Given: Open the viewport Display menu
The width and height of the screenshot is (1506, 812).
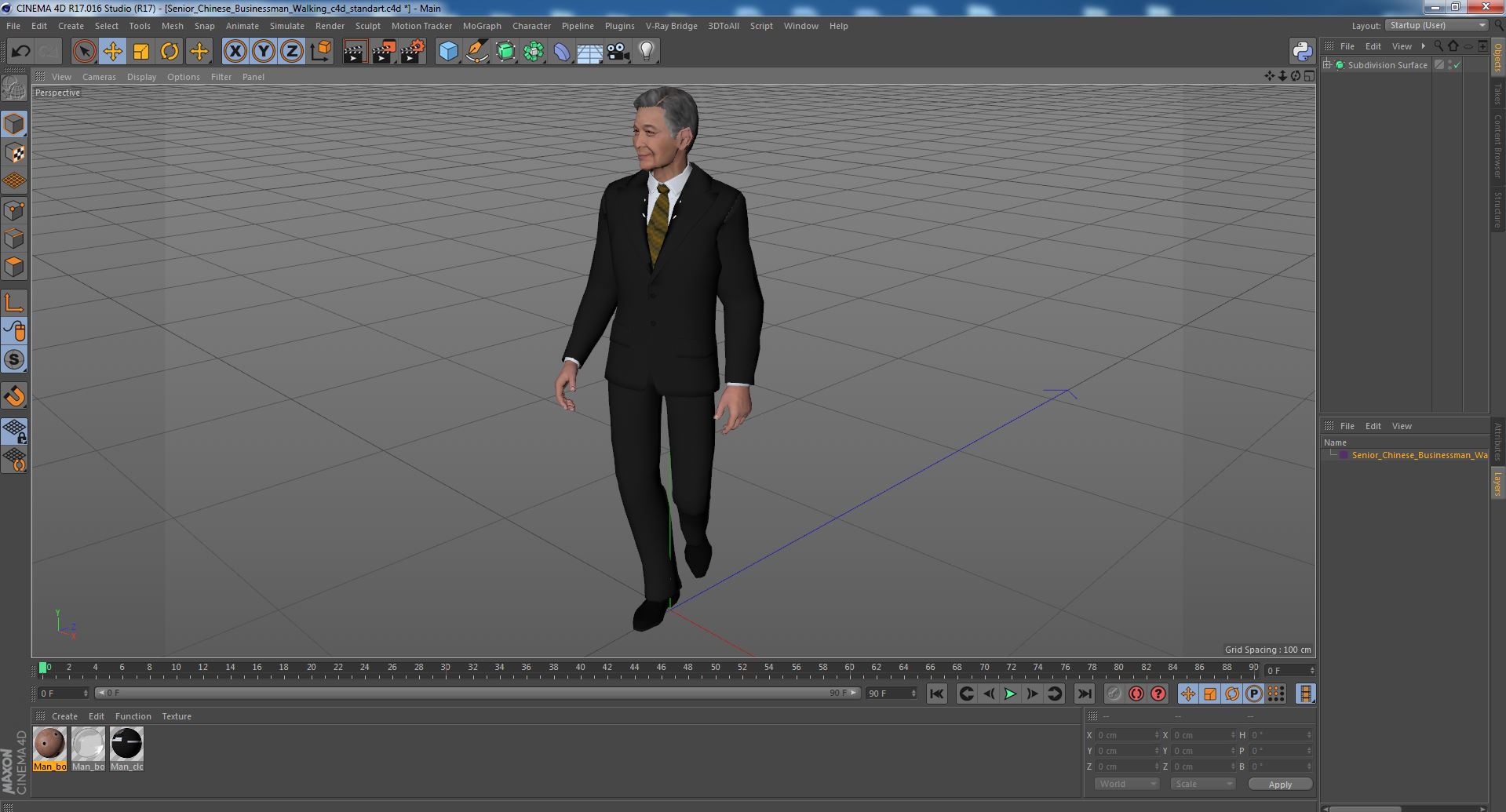Looking at the screenshot, I should point(141,77).
